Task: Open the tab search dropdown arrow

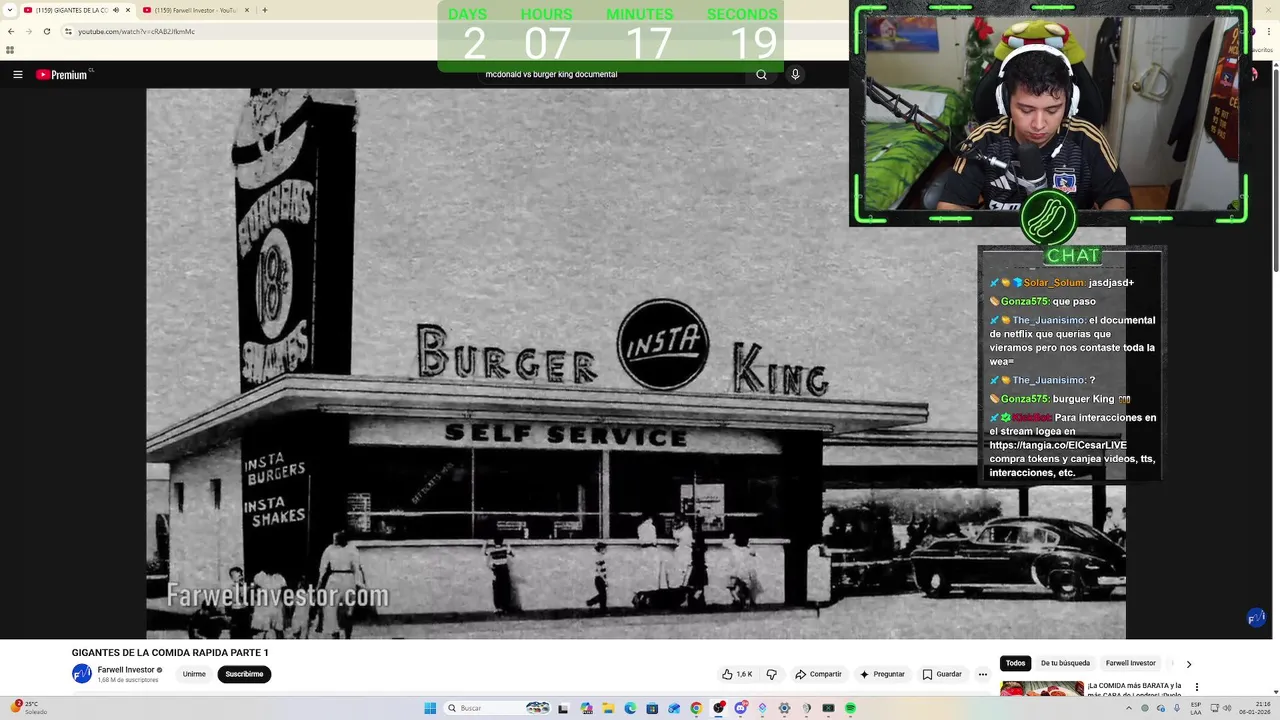Action: pos(10,10)
